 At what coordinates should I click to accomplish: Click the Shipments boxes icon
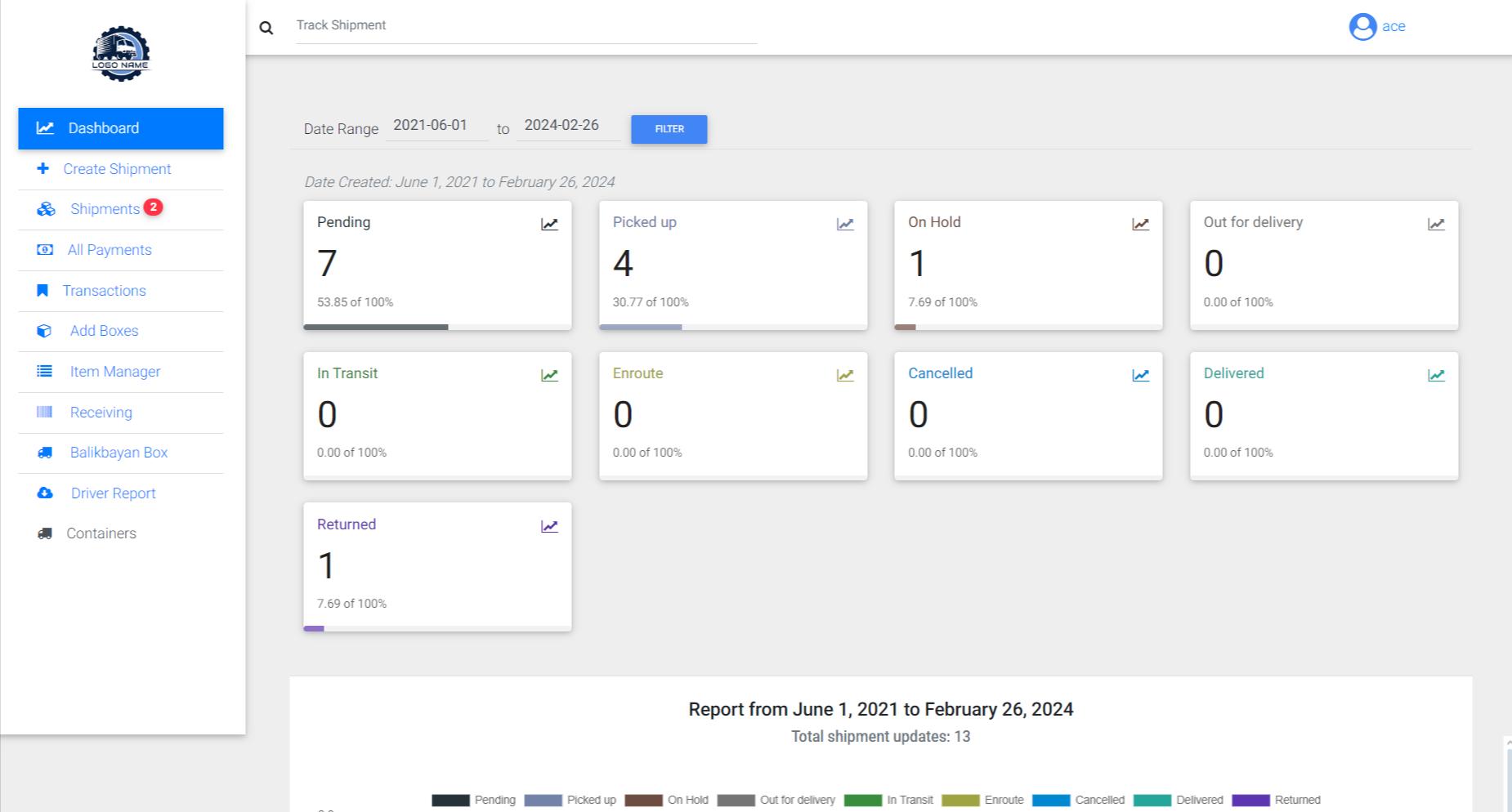[x=46, y=209]
